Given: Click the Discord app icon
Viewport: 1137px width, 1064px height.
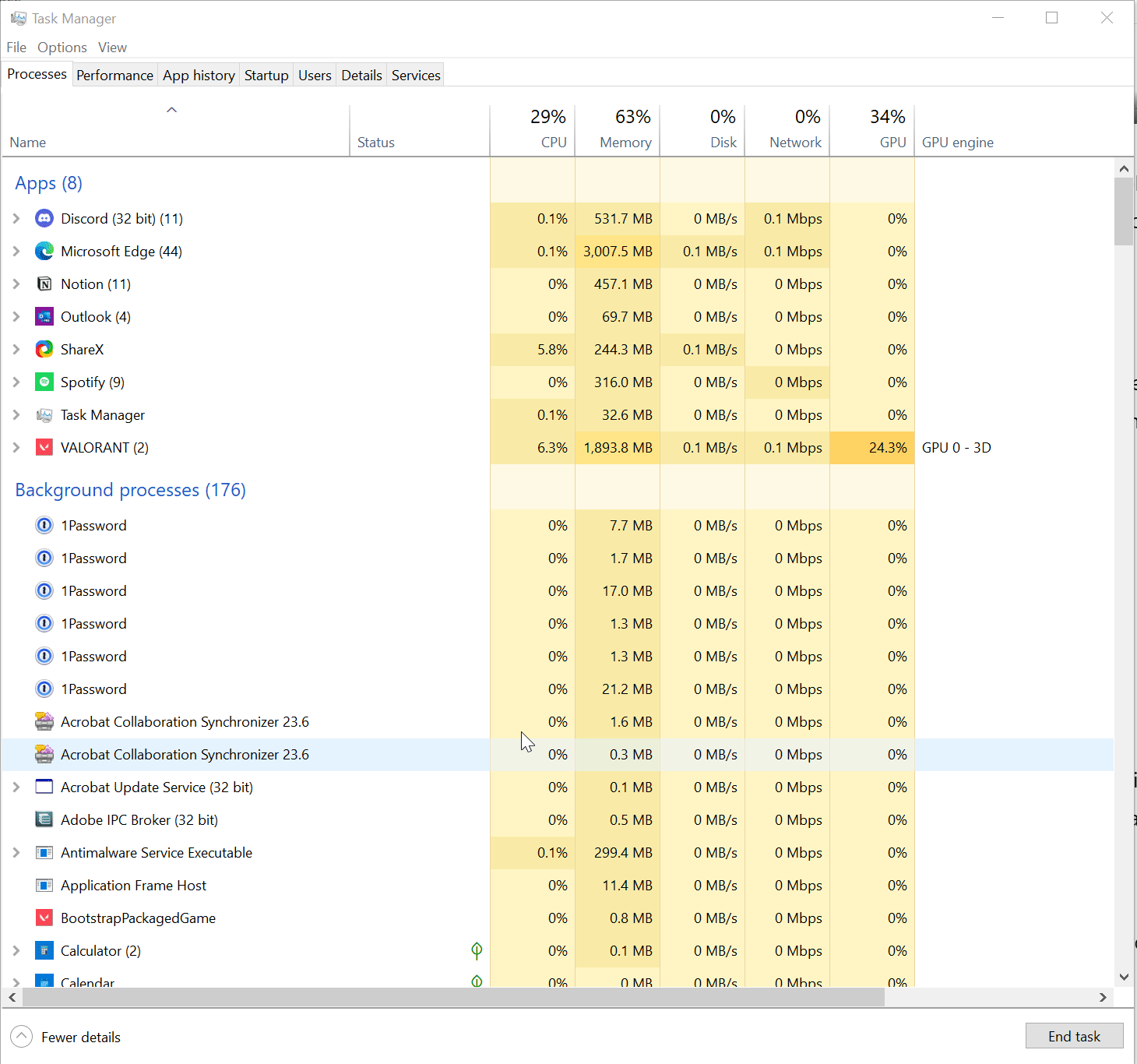Looking at the screenshot, I should (44, 219).
